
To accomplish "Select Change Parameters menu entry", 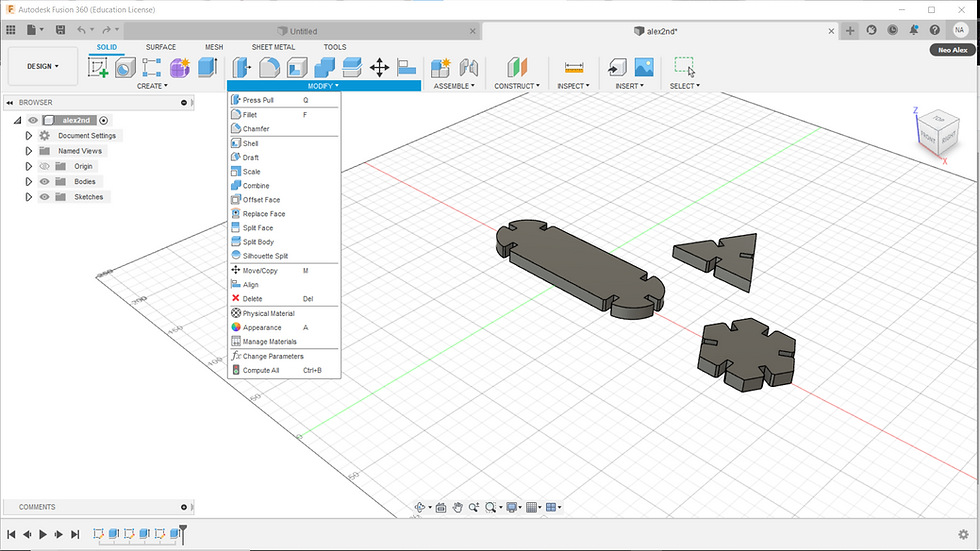I will (x=284, y=356).
